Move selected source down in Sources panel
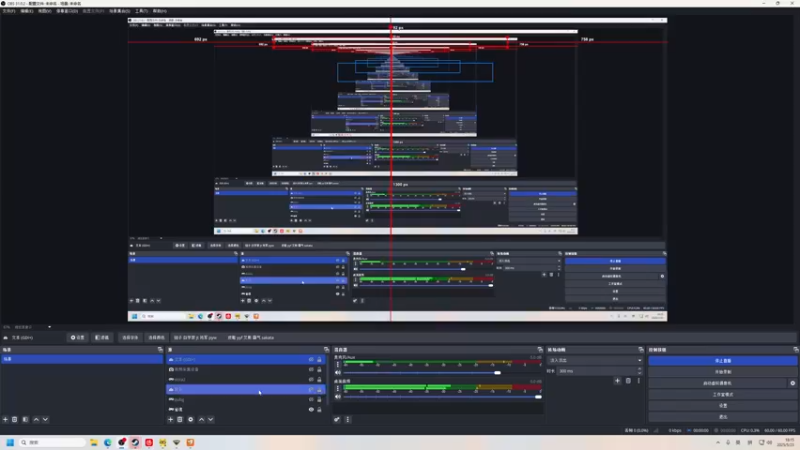This screenshot has width=800, height=450. [211, 419]
